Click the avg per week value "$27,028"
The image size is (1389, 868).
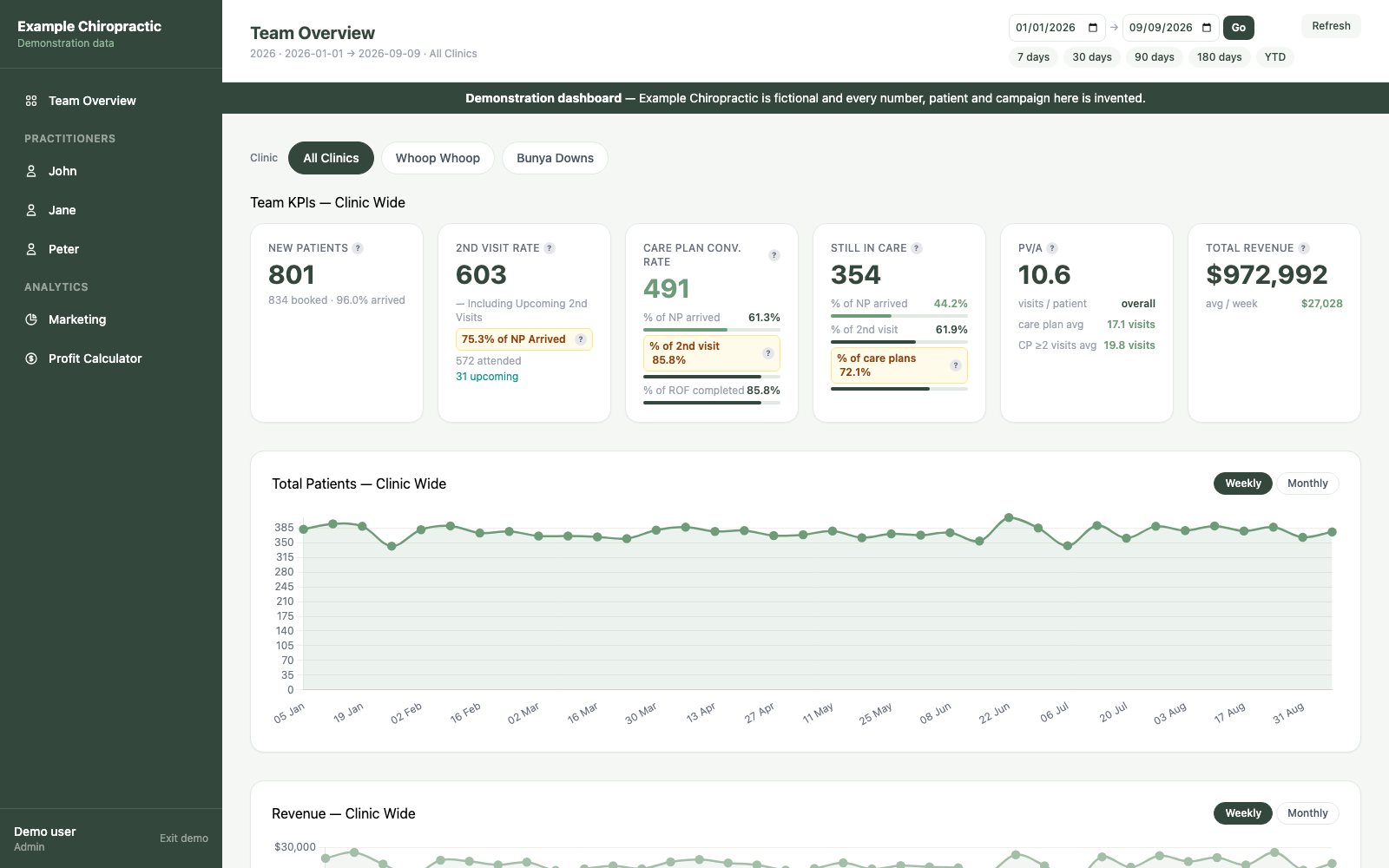[x=1322, y=304]
